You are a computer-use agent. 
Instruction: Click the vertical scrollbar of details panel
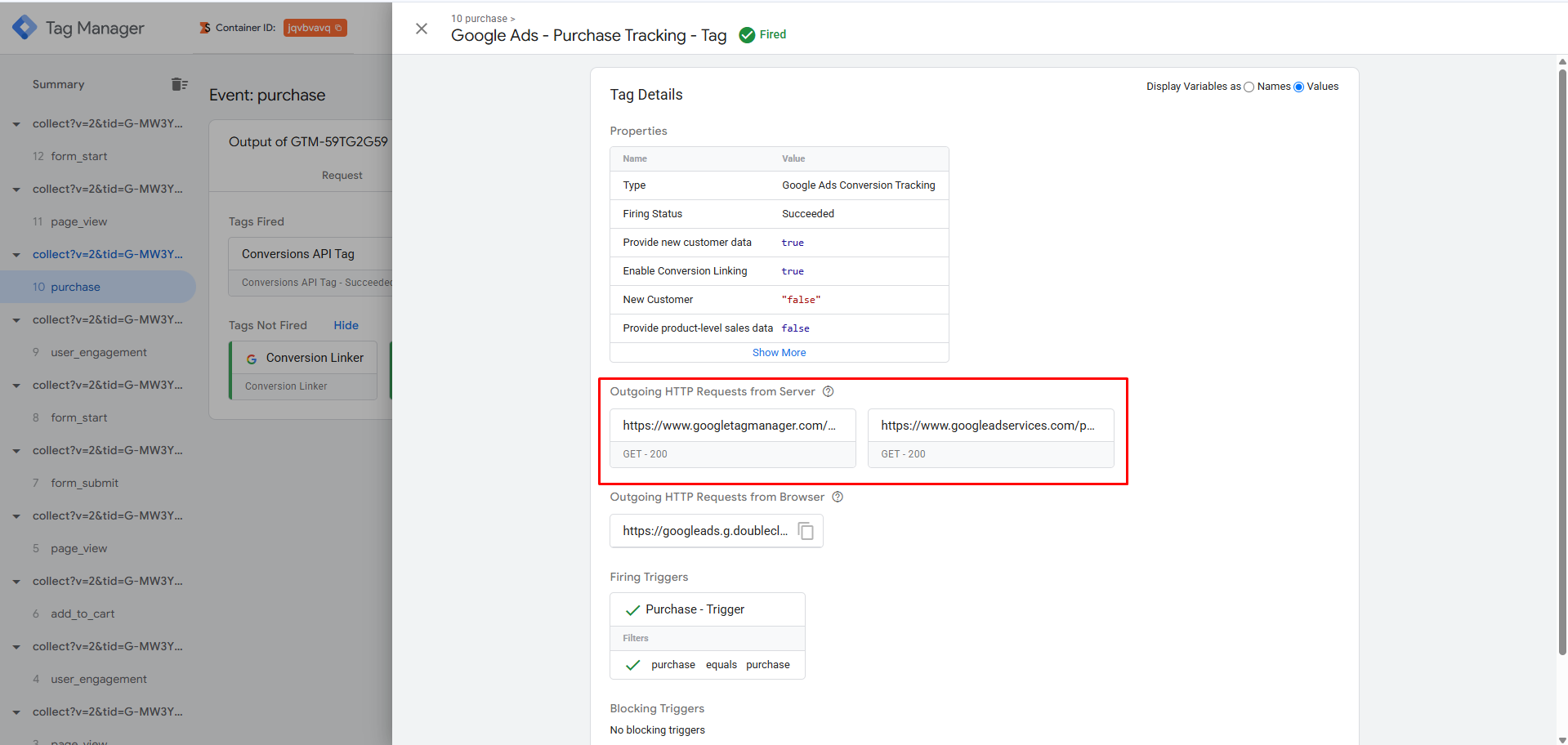[x=1561, y=359]
